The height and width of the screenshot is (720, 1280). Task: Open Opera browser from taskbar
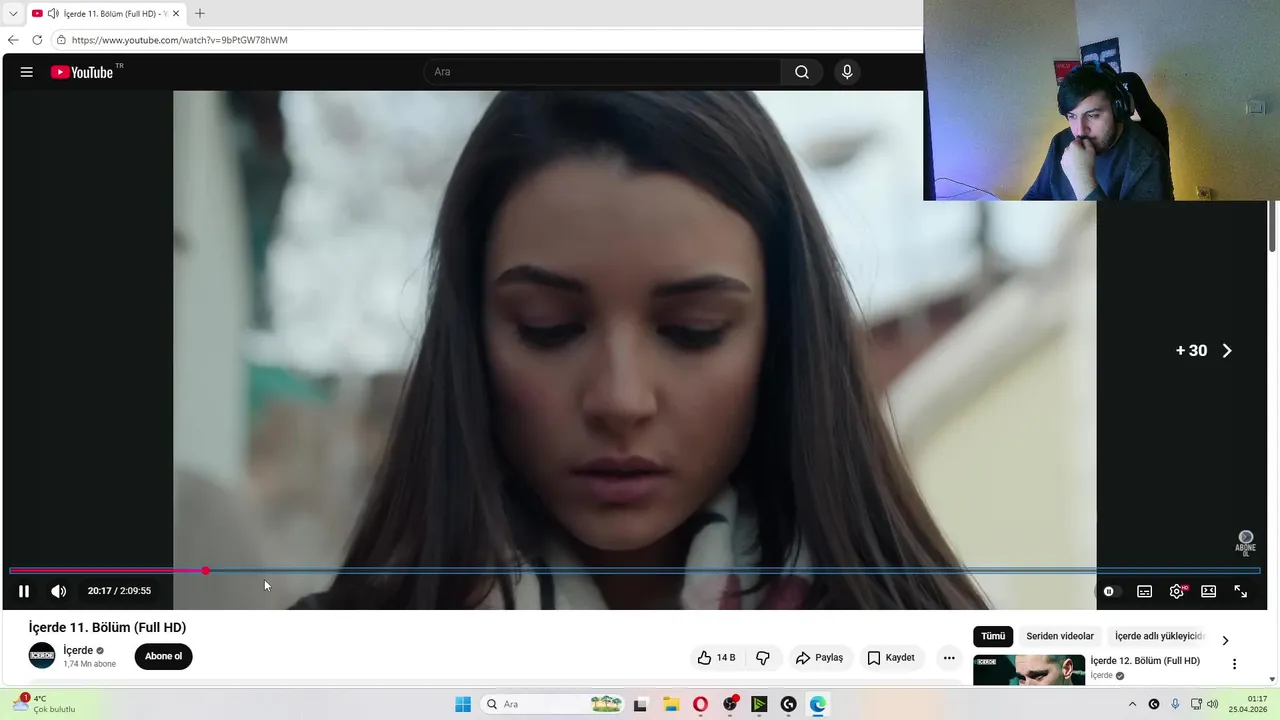pos(700,704)
